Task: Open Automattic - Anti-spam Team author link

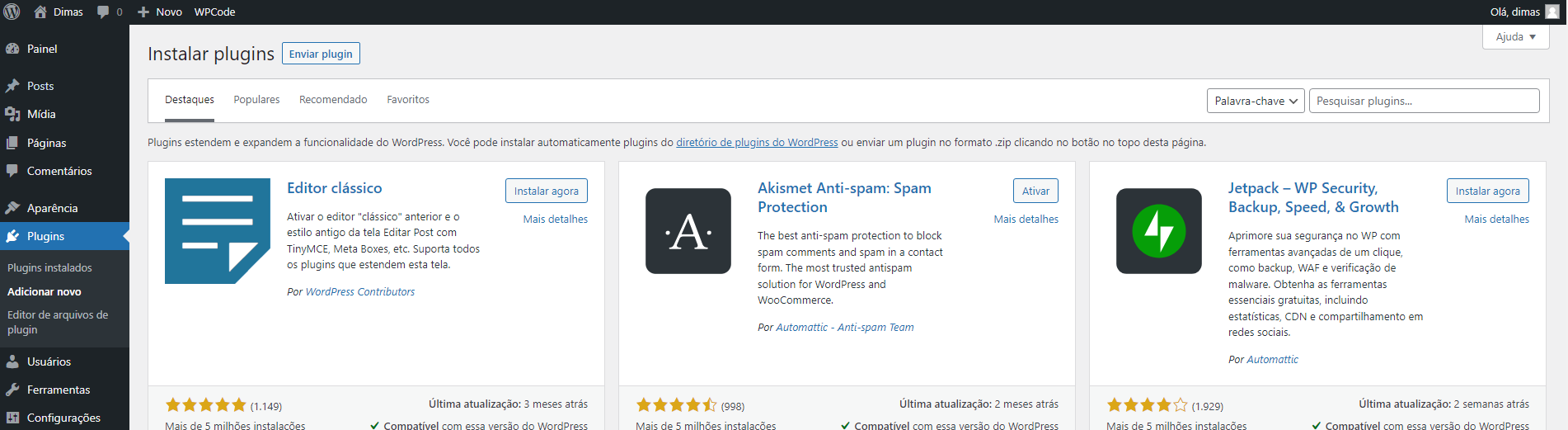Action: click(x=845, y=328)
